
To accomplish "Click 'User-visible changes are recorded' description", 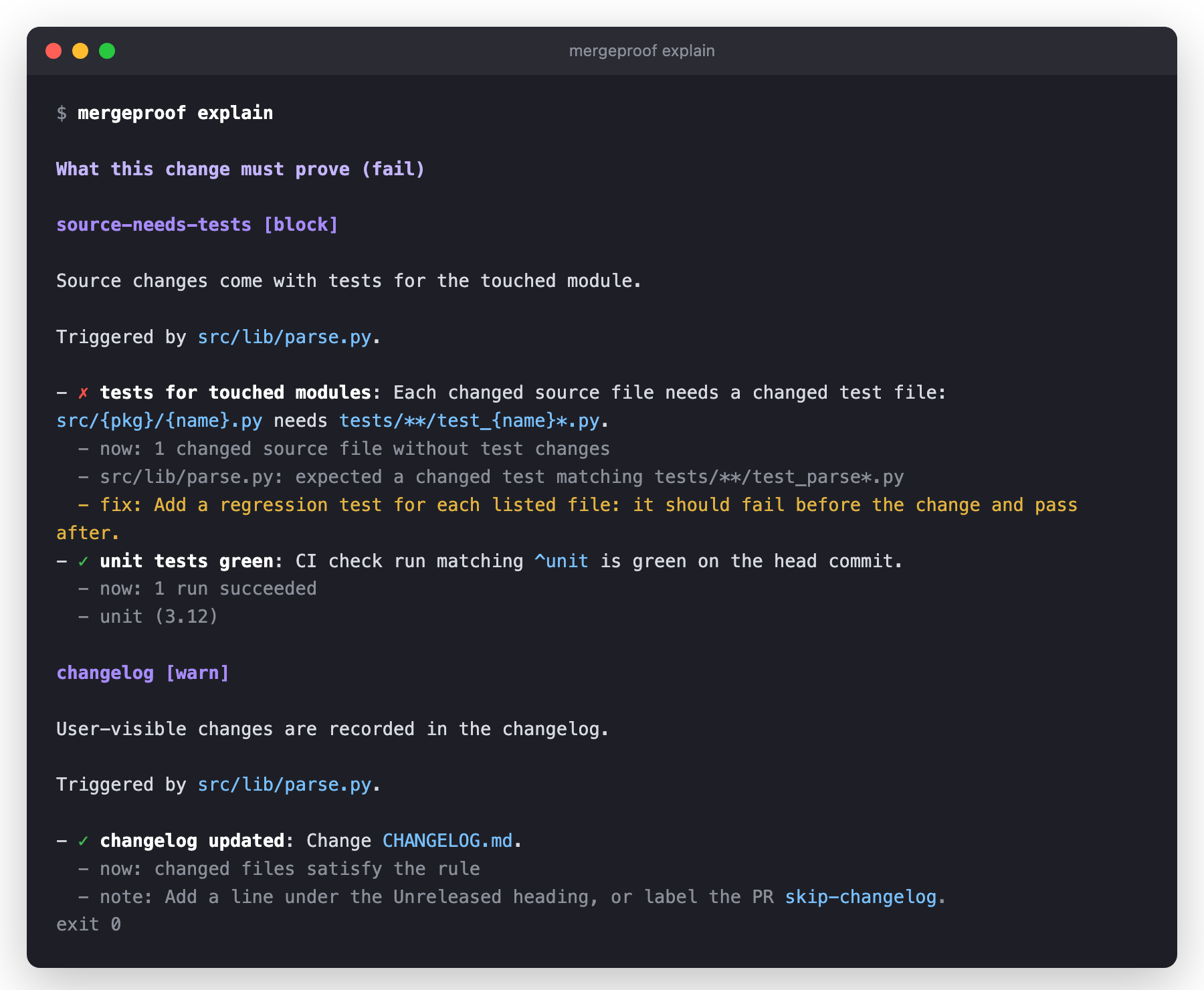I will pos(332,729).
